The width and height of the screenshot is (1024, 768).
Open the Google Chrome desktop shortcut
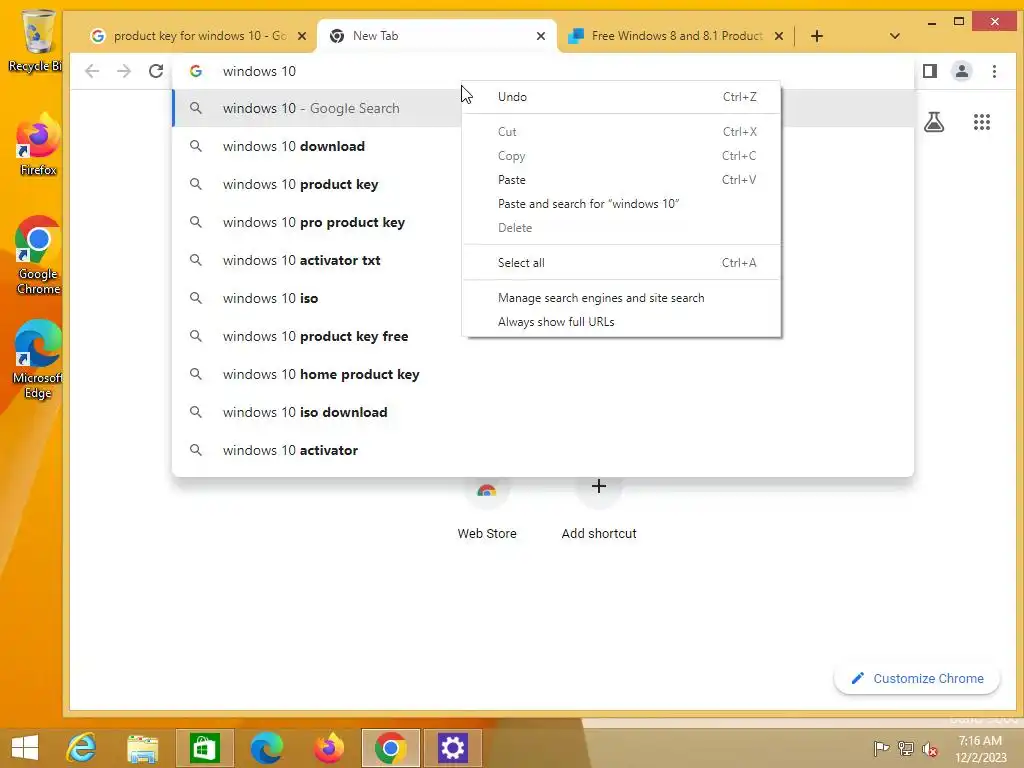click(x=38, y=256)
